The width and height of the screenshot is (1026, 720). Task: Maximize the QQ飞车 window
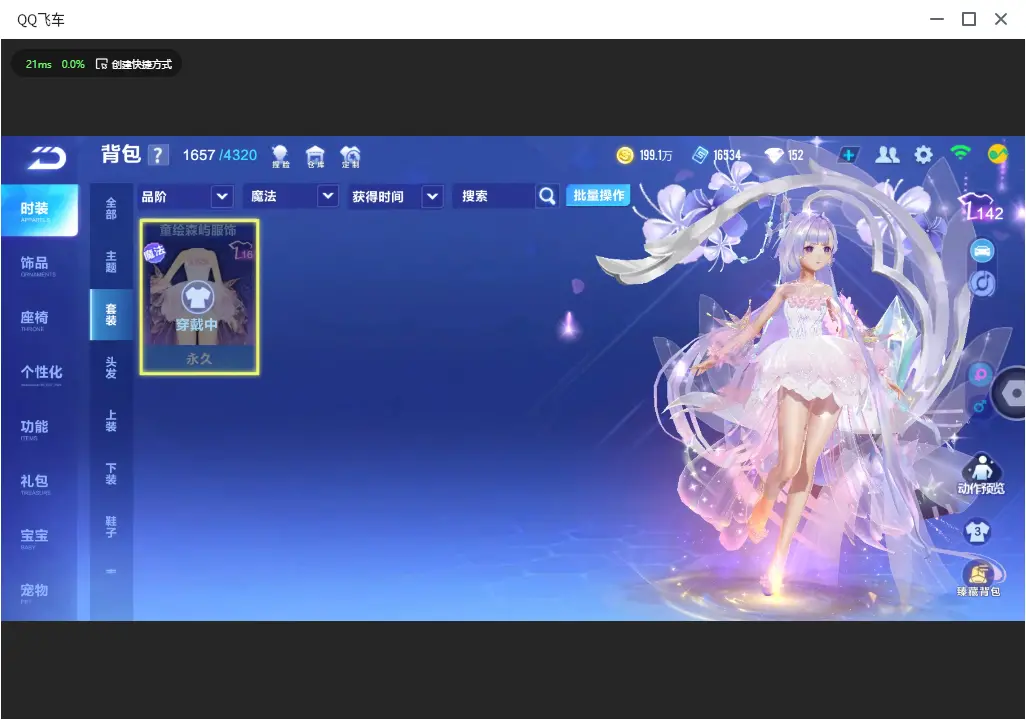pyautogui.click(x=969, y=20)
